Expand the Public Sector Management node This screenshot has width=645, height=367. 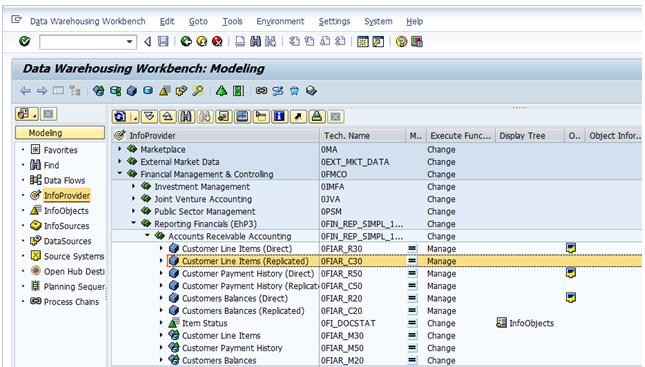(133, 211)
